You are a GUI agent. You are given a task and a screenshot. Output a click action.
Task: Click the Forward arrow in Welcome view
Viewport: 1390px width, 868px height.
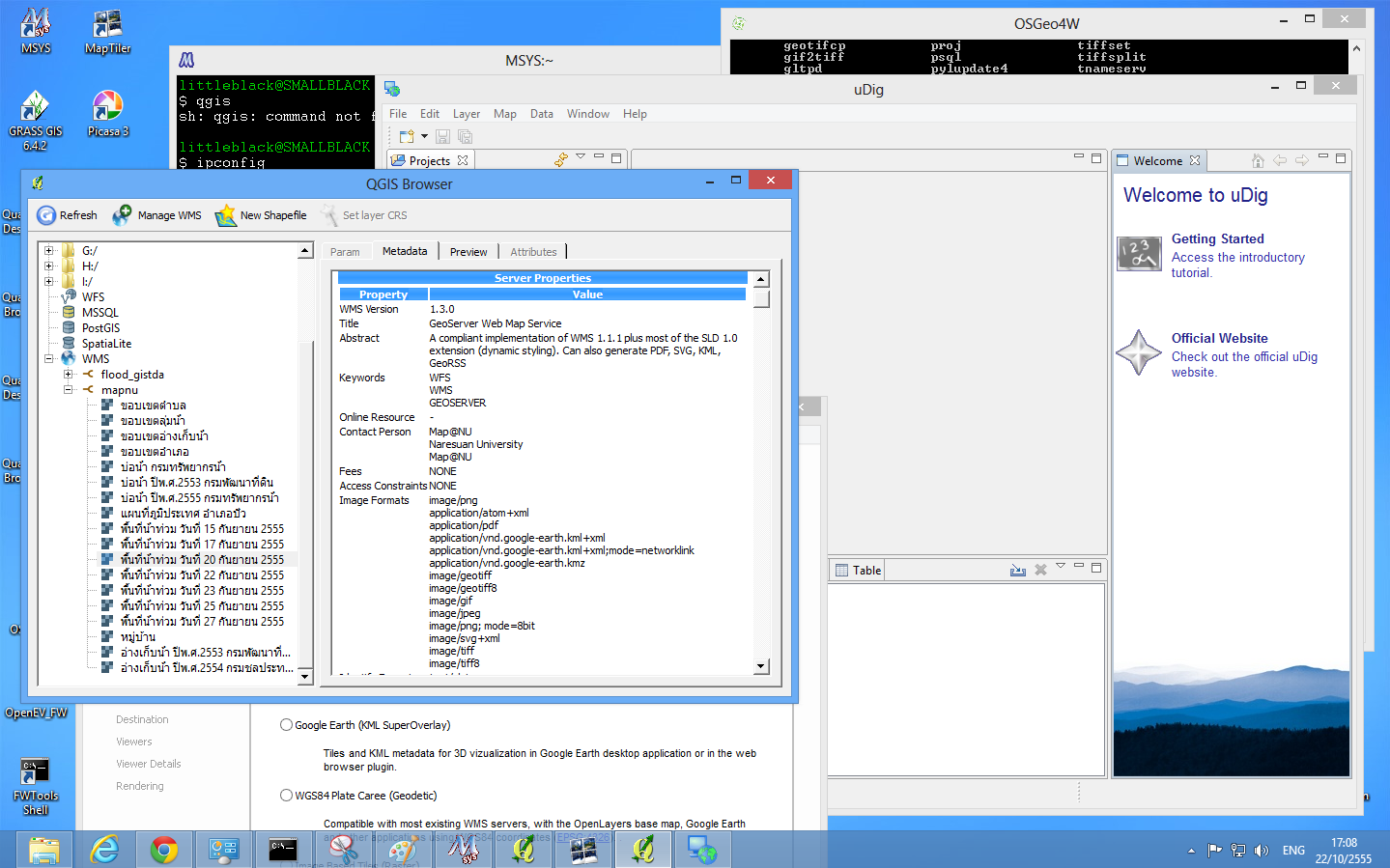tap(1301, 160)
